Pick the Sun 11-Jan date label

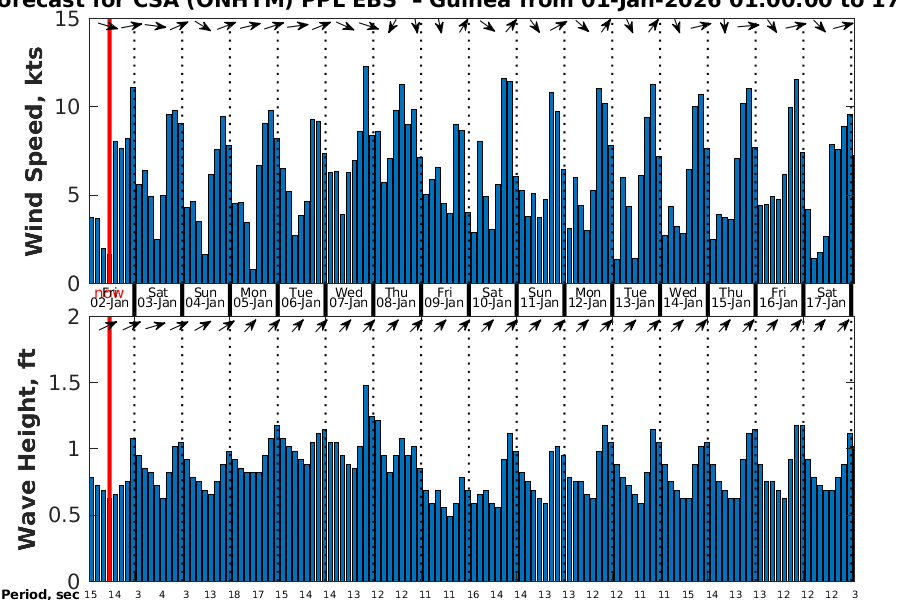(540, 298)
